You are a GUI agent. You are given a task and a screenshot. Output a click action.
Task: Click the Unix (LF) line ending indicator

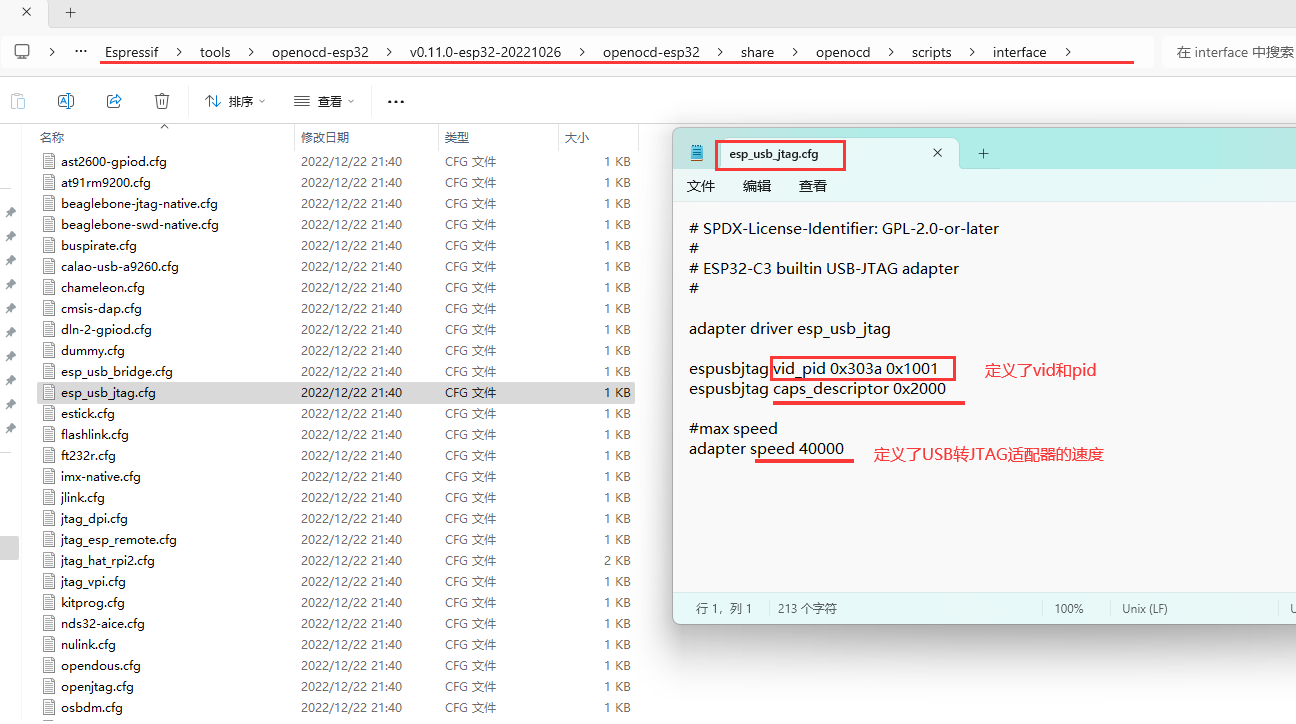tap(1144, 608)
